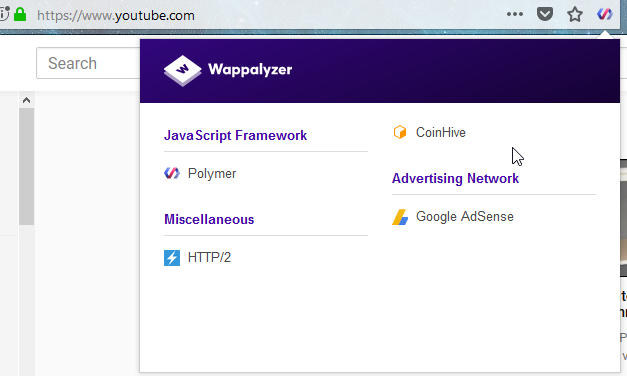Viewport: 627px width, 376px height.
Task: Open the Wappalyzer extension icon in toolbar
Action: pos(605,15)
